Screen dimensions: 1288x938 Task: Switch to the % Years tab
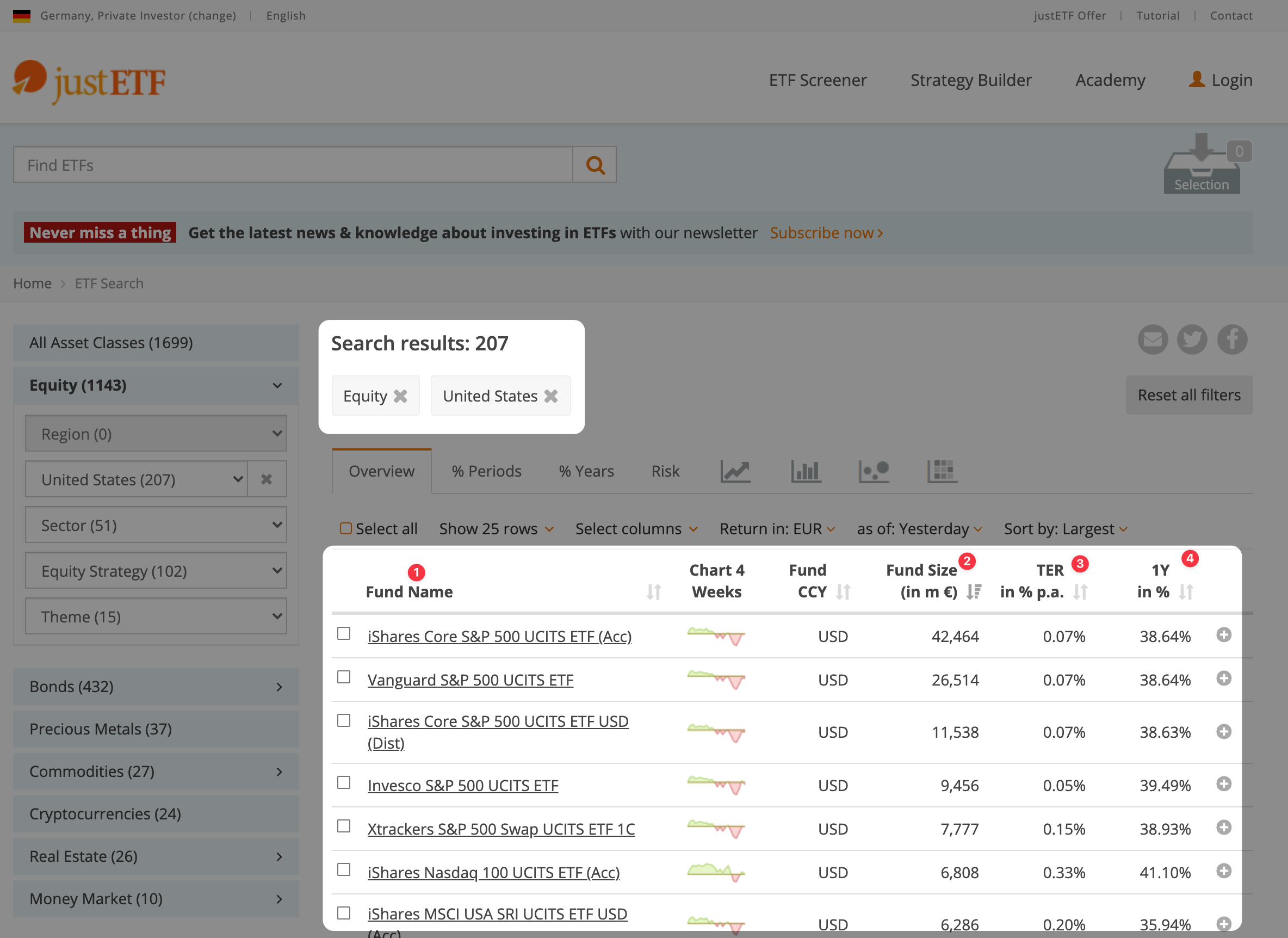(x=586, y=471)
